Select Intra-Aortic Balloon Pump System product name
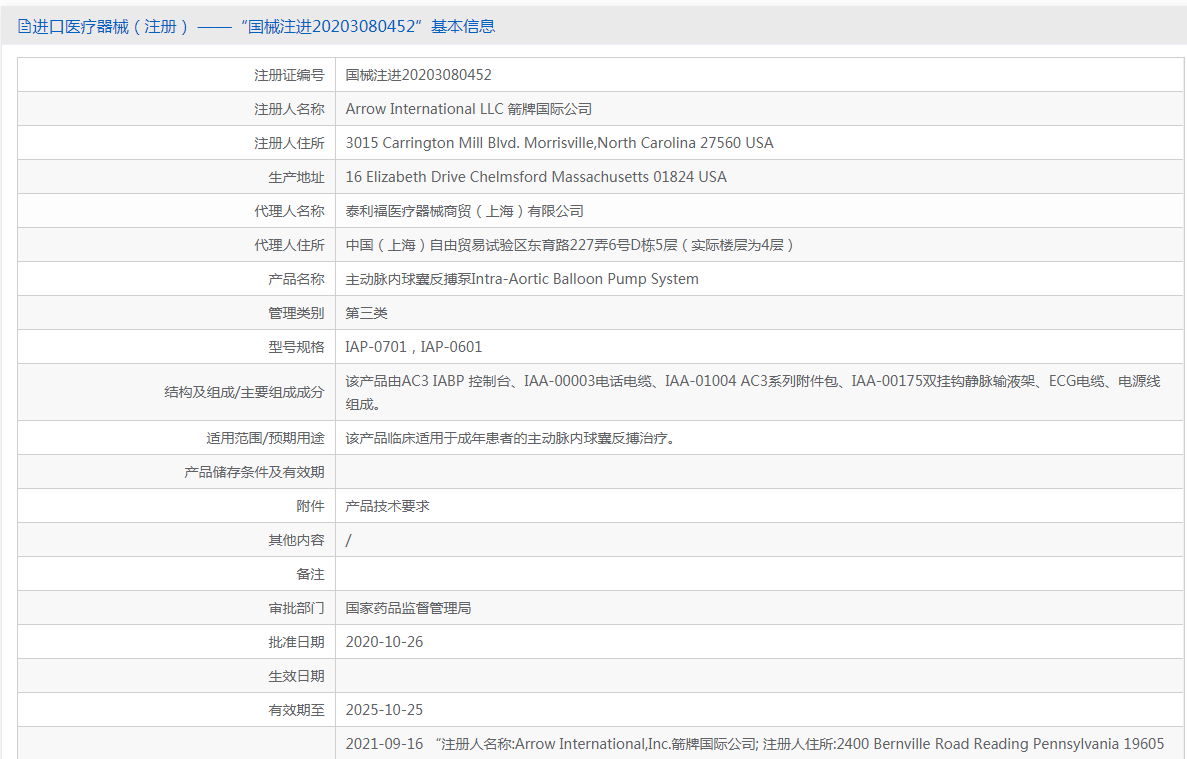This screenshot has width=1187, height=759. point(522,279)
